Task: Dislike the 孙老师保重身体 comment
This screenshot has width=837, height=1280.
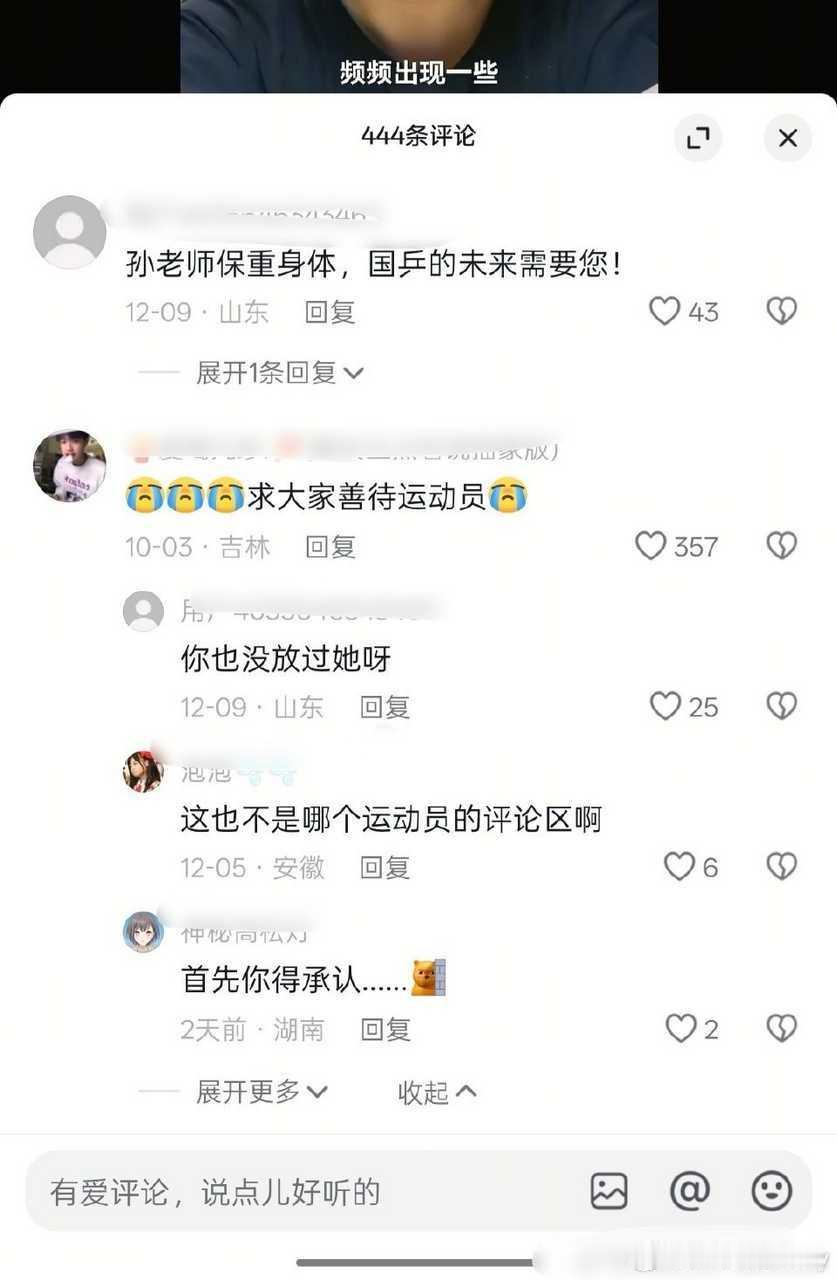Action: 781,312
